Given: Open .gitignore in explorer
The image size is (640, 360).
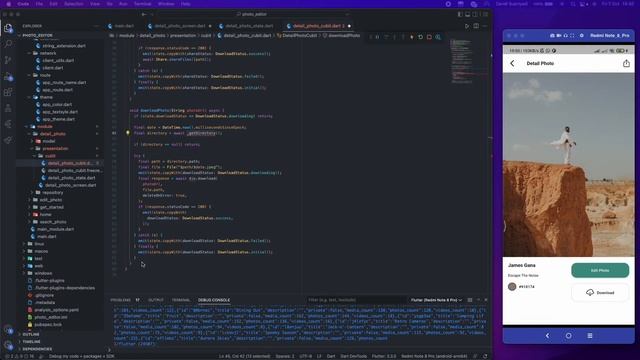Looking at the screenshot, I should (44, 295).
